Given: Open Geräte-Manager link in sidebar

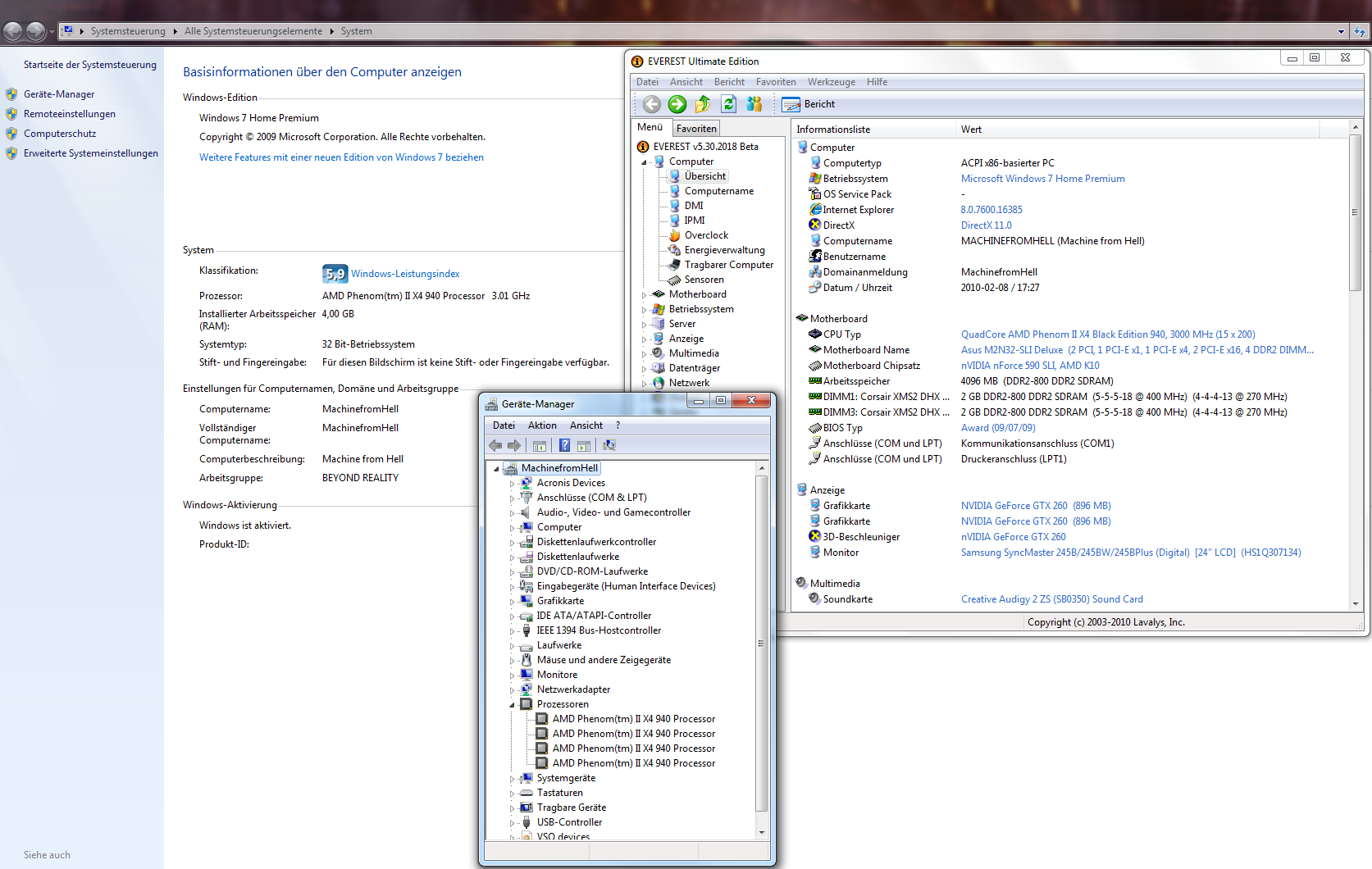Looking at the screenshot, I should coord(59,94).
